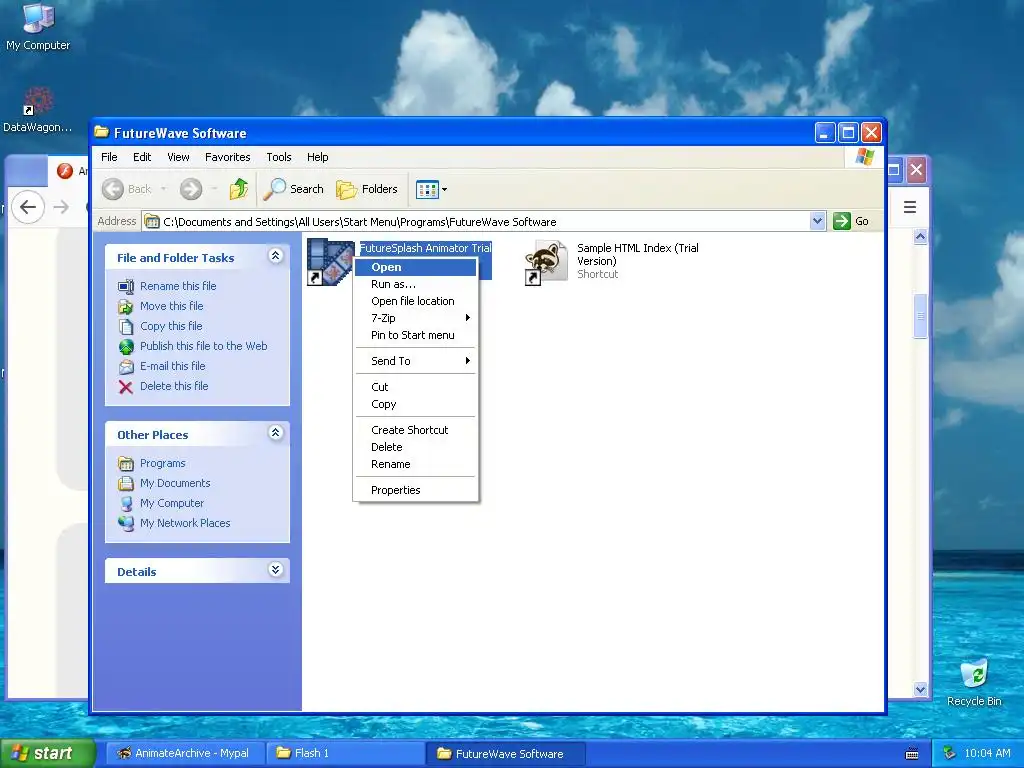Viewport: 1024px width, 768px height.
Task: Click the Sample HTML Index (Trial Version) label
Action: click(x=637, y=255)
